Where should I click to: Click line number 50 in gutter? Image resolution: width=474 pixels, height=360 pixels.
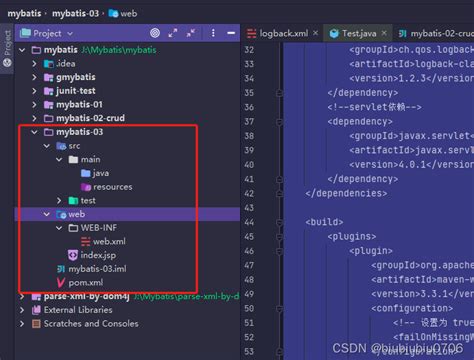click(249, 308)
